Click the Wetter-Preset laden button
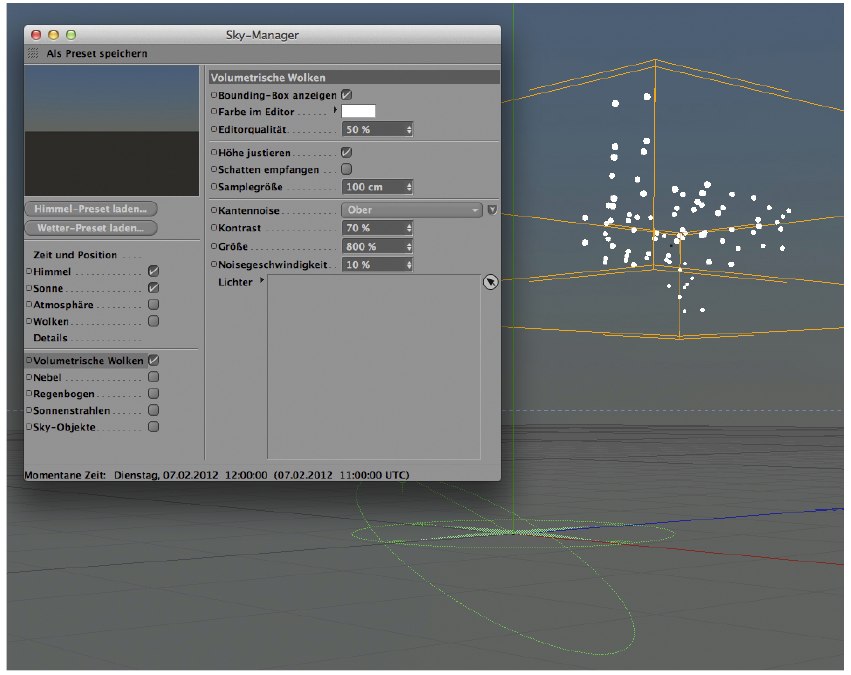 [x=91, y=228]
